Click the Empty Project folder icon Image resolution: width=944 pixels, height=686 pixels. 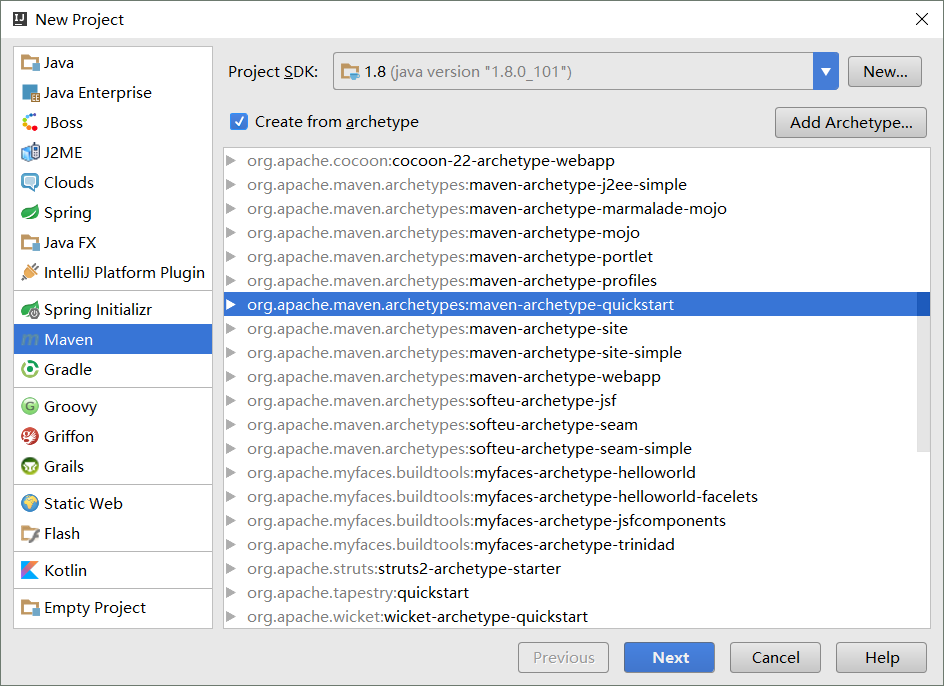(30, 607)
